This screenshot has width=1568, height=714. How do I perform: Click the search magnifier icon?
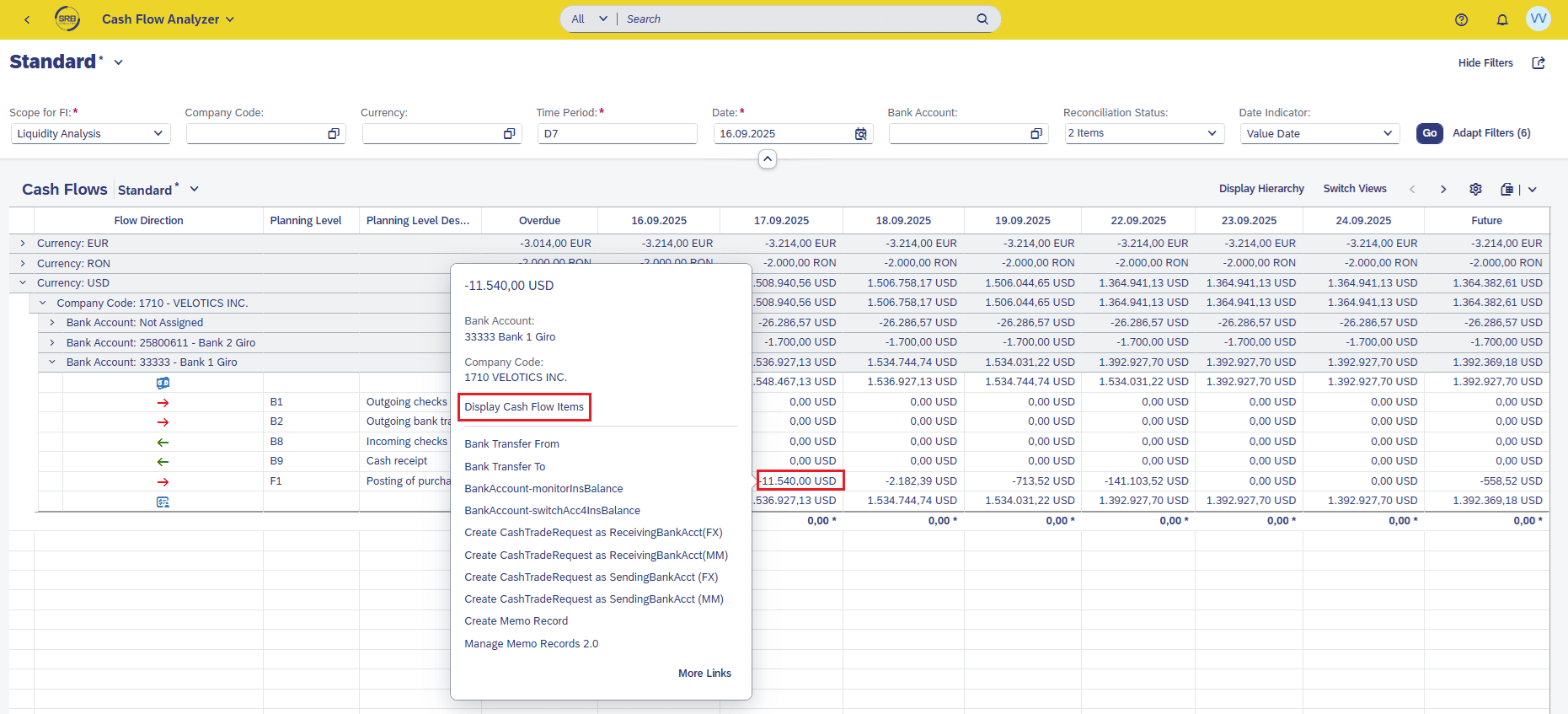(x=982, y=19)
